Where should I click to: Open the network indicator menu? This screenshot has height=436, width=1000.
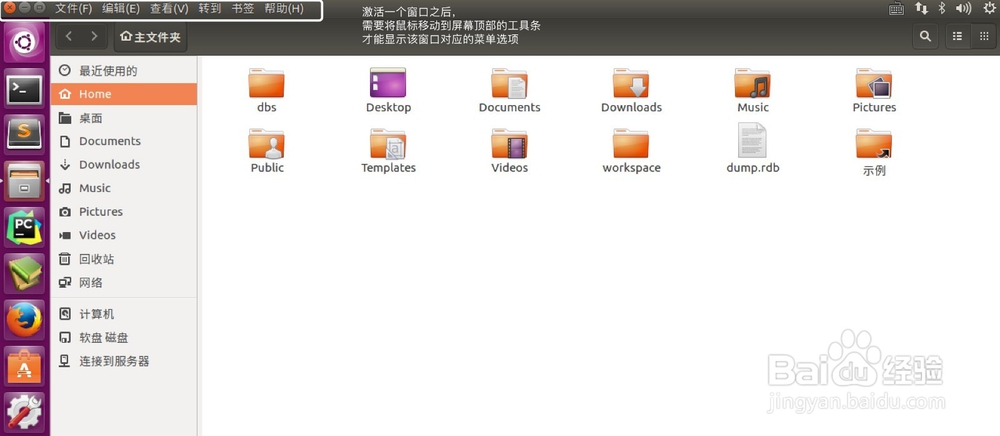click(x=922, y=8)
